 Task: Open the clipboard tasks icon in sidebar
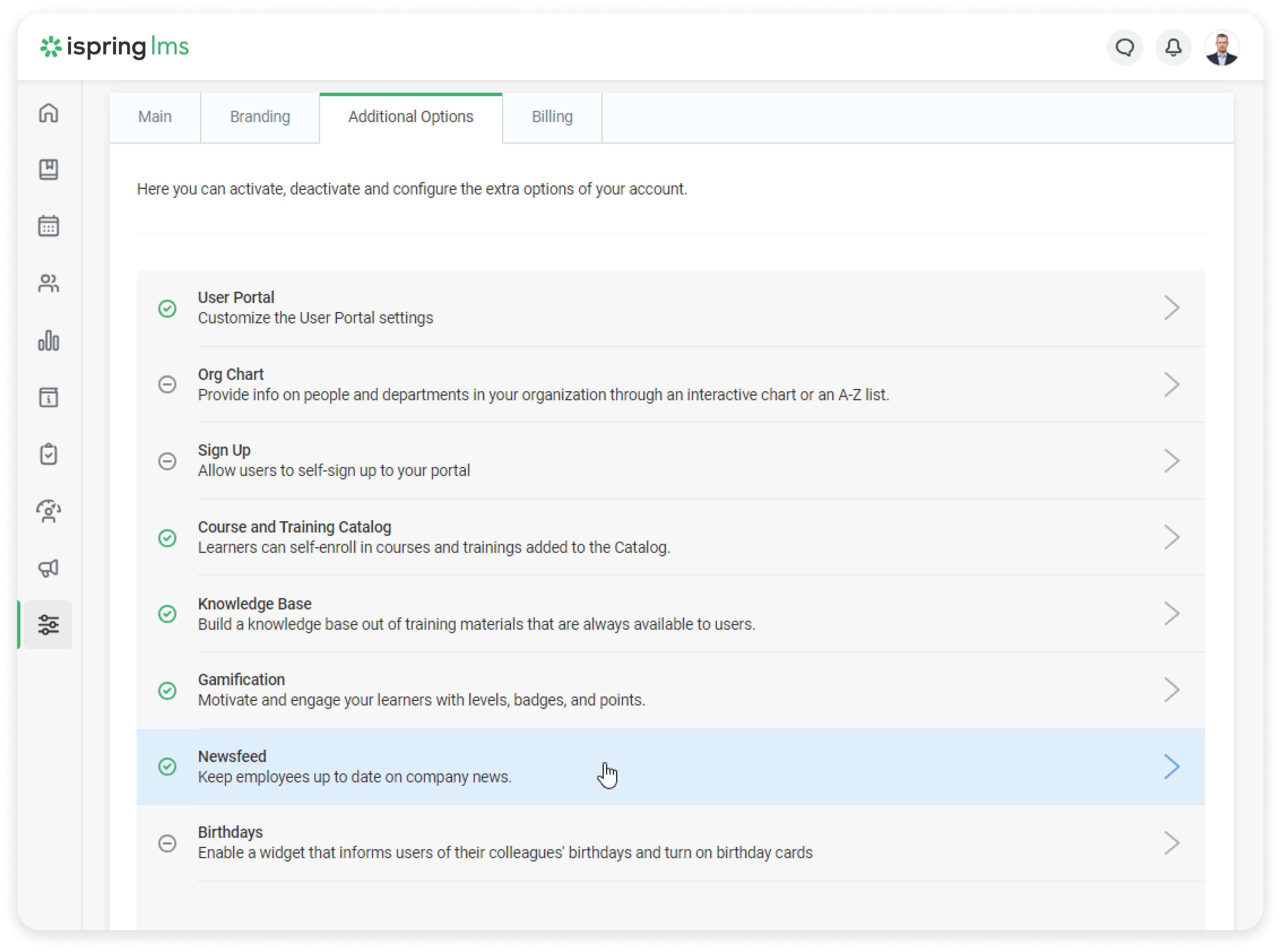[x=48, y=454]
